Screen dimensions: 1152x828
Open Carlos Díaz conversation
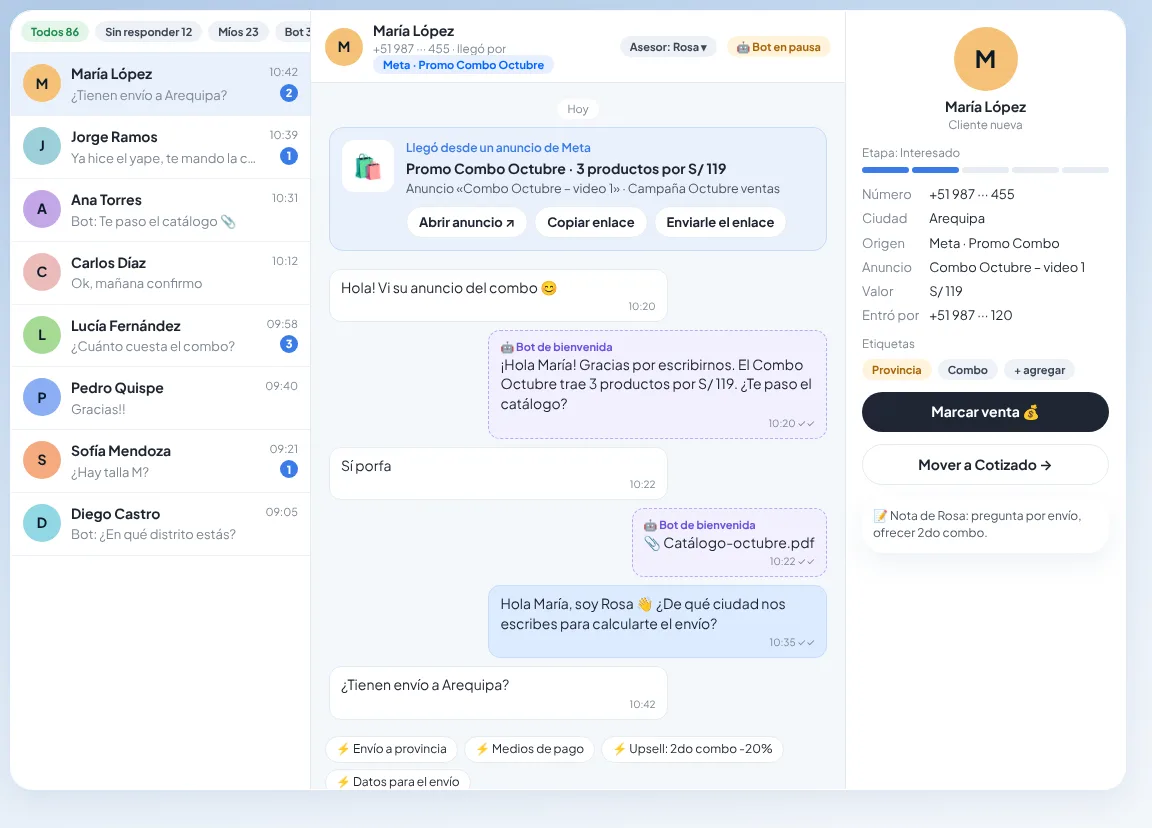tap(160, 273)
